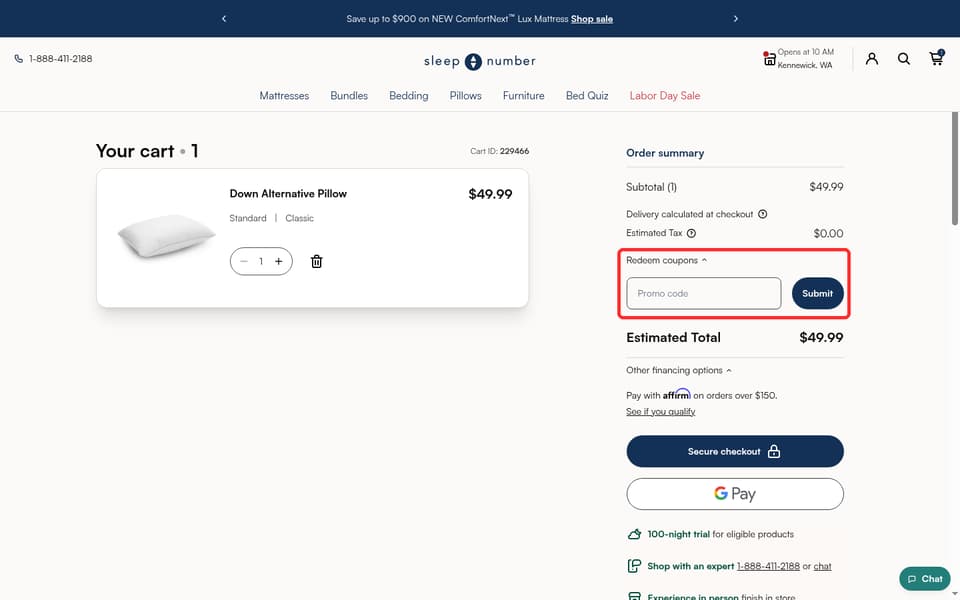This screenshot has height=600, width=960.
Task: Open the search magnifier icon
Action: tap(904, 59)
